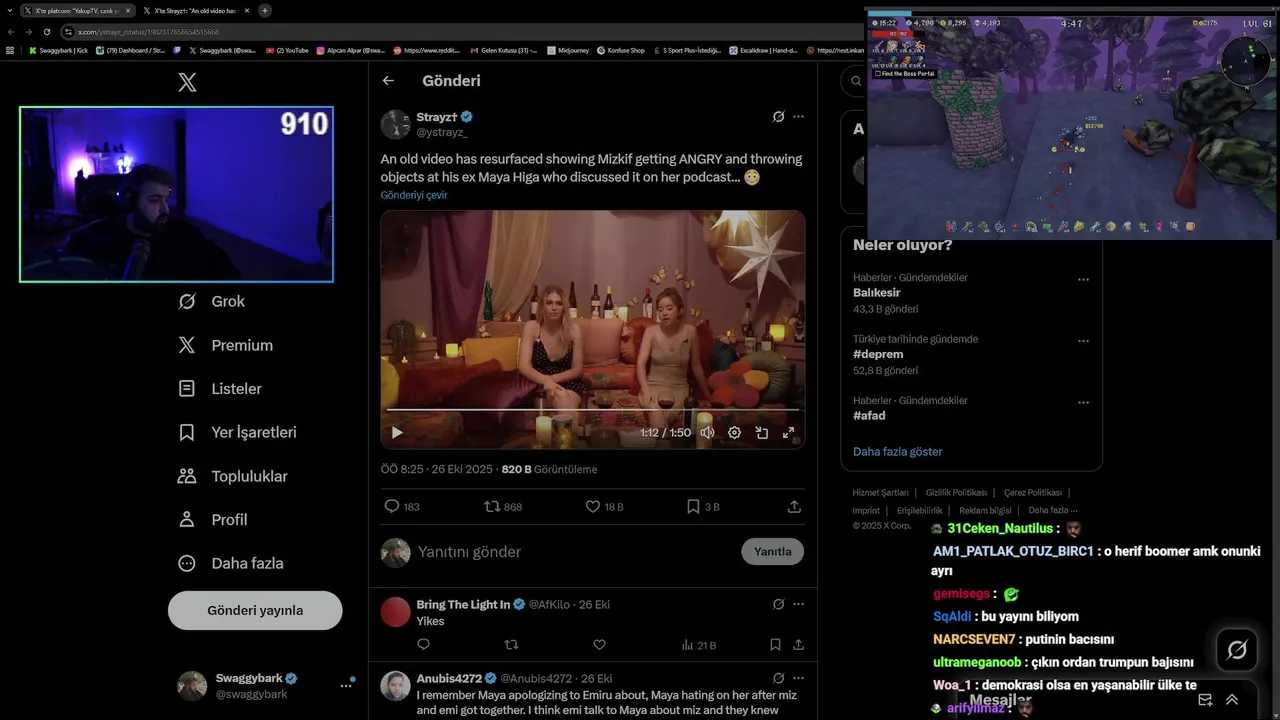
Task: Reply to post with 183 comments
Action: (x=402, y=507)
